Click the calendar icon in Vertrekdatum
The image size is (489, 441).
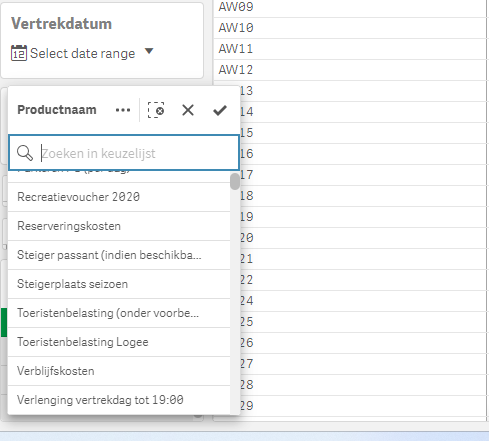coord(19,53)
